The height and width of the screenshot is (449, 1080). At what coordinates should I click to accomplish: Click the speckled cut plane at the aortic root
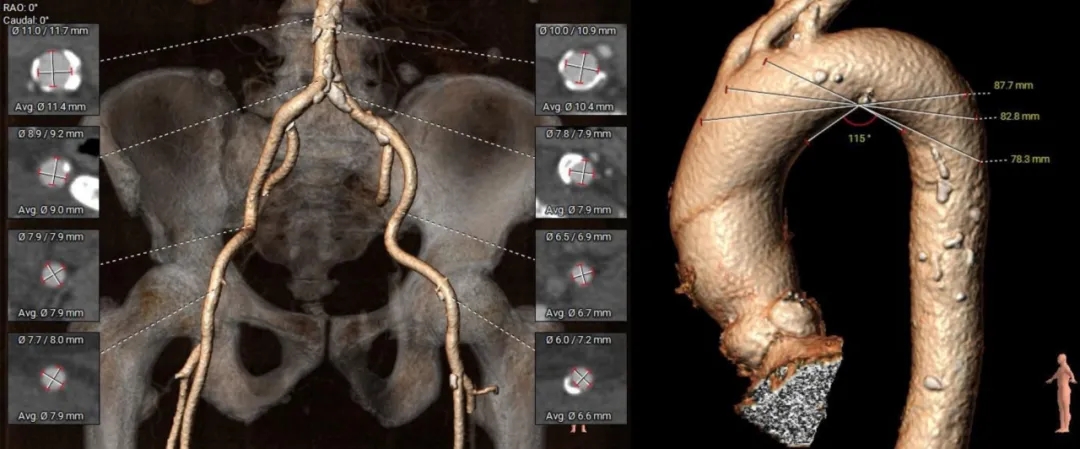point(795,400)
